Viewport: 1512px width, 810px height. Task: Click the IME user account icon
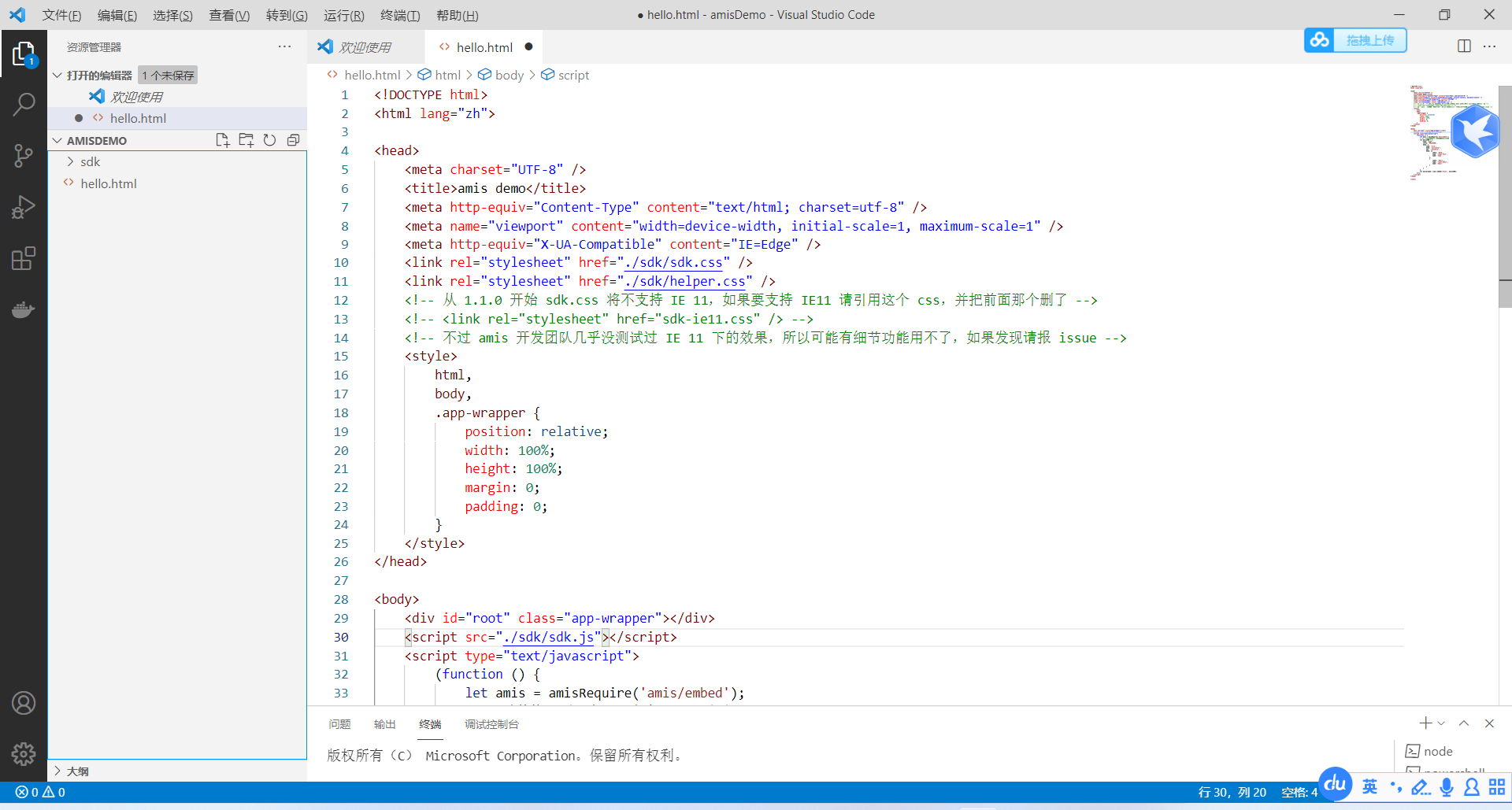[1471, 787]
